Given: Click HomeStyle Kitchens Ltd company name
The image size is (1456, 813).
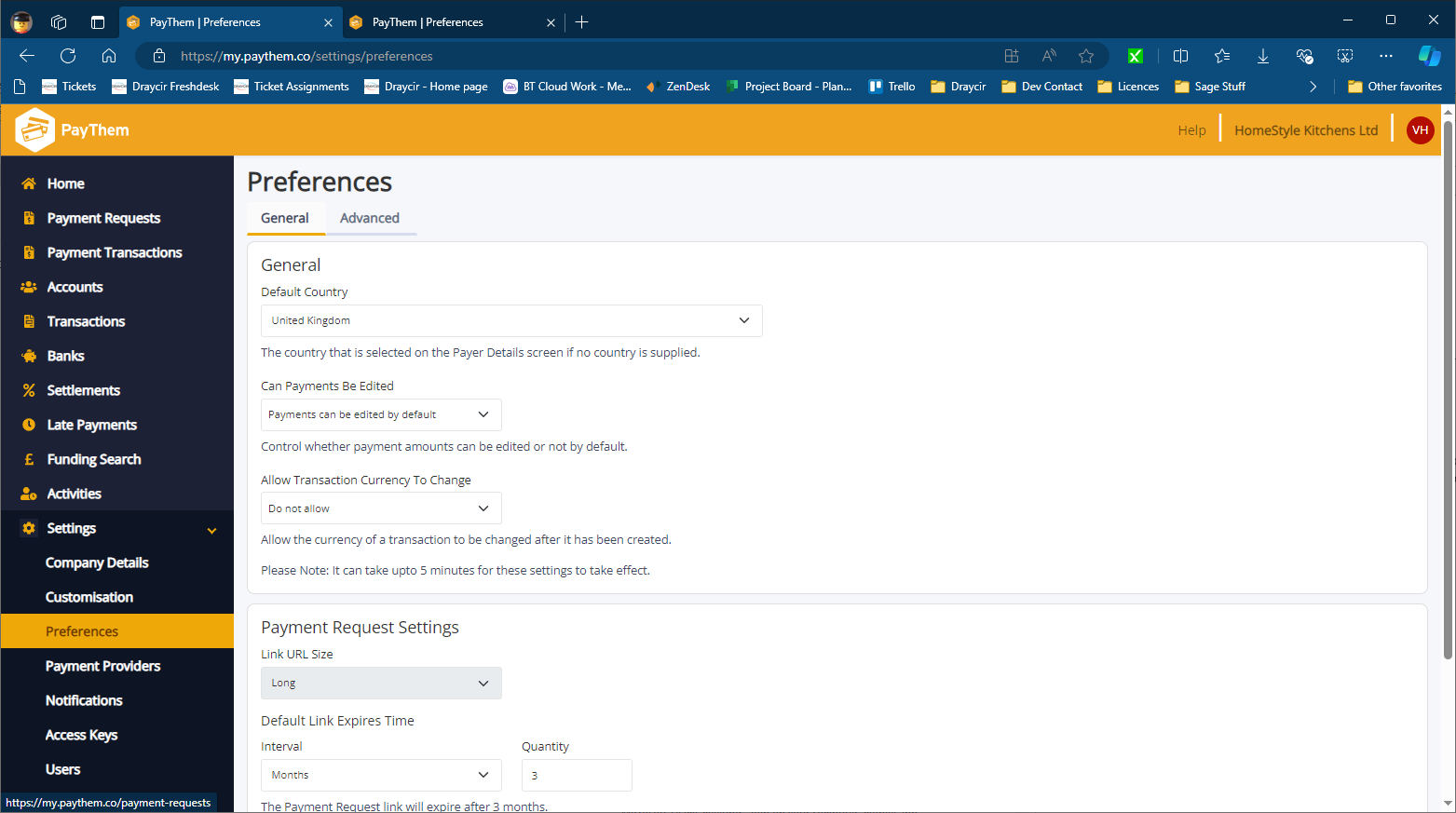Looking at the screenshot, I should (1306, 130).
